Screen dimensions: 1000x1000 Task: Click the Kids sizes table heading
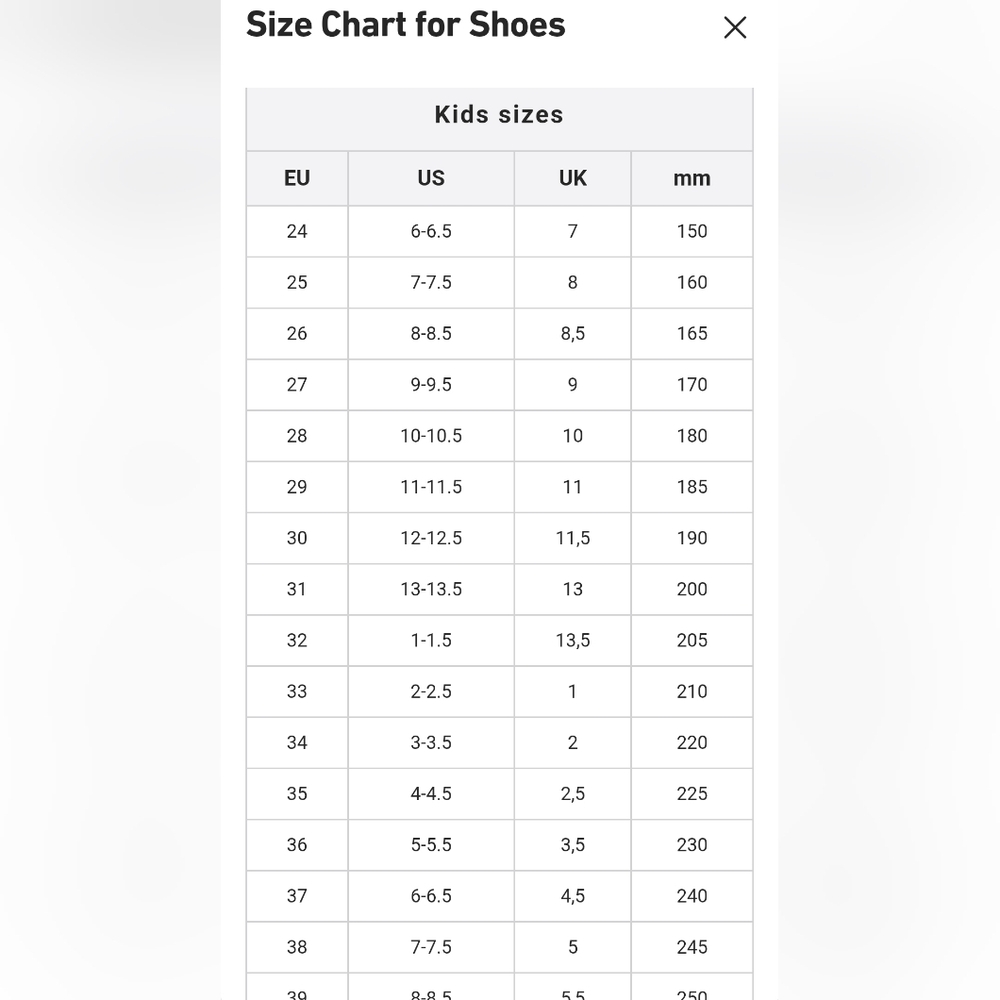click(499, 115)
